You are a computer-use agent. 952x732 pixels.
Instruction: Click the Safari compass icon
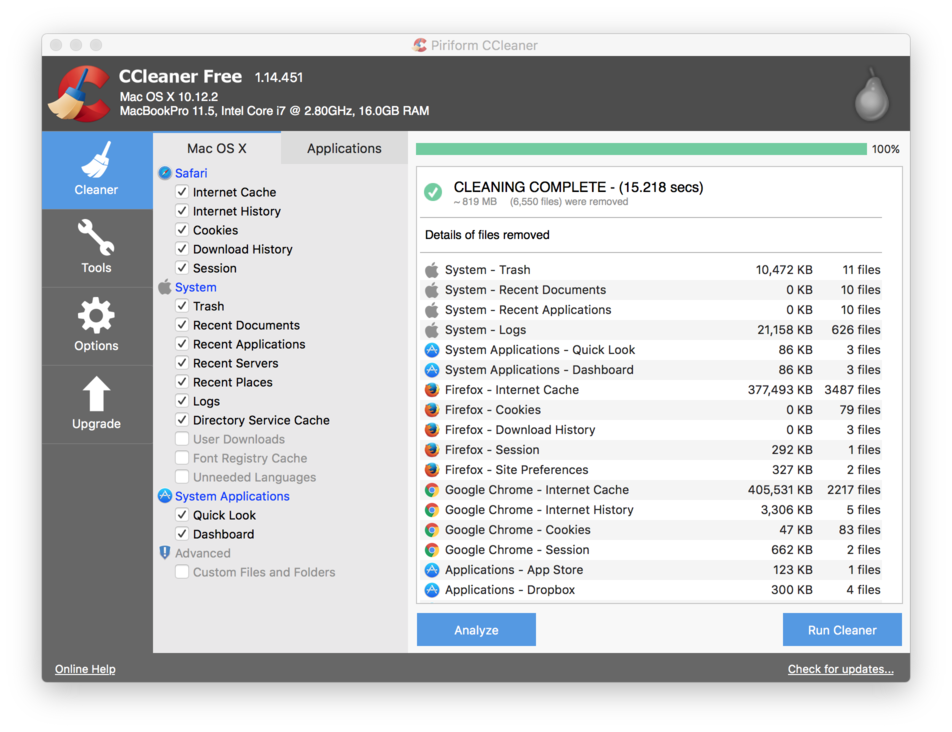165,173
